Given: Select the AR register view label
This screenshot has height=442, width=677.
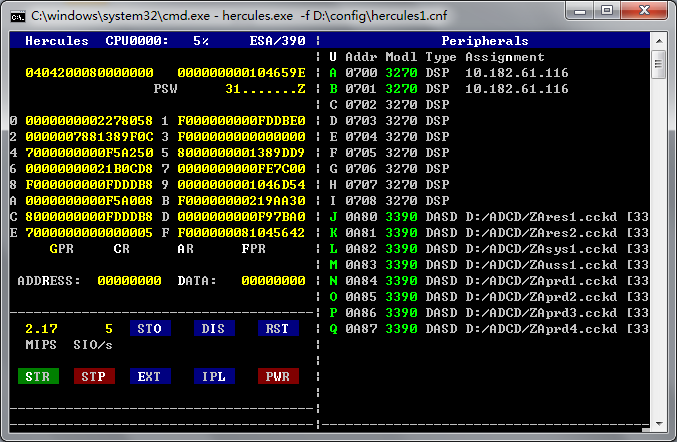Looking at the screenshot, I should (186, 249).
